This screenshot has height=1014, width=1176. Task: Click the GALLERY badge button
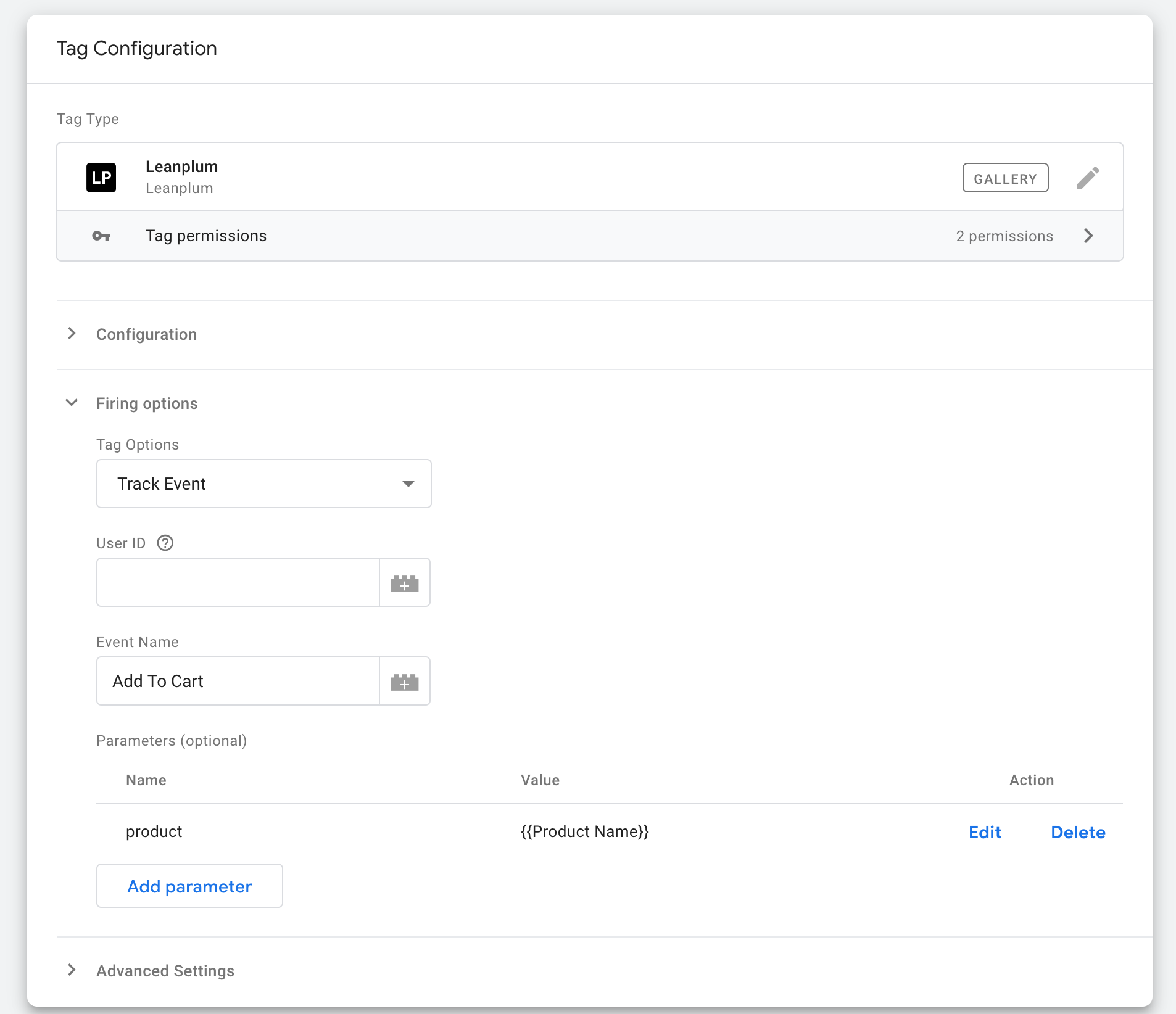(1005, 178)
